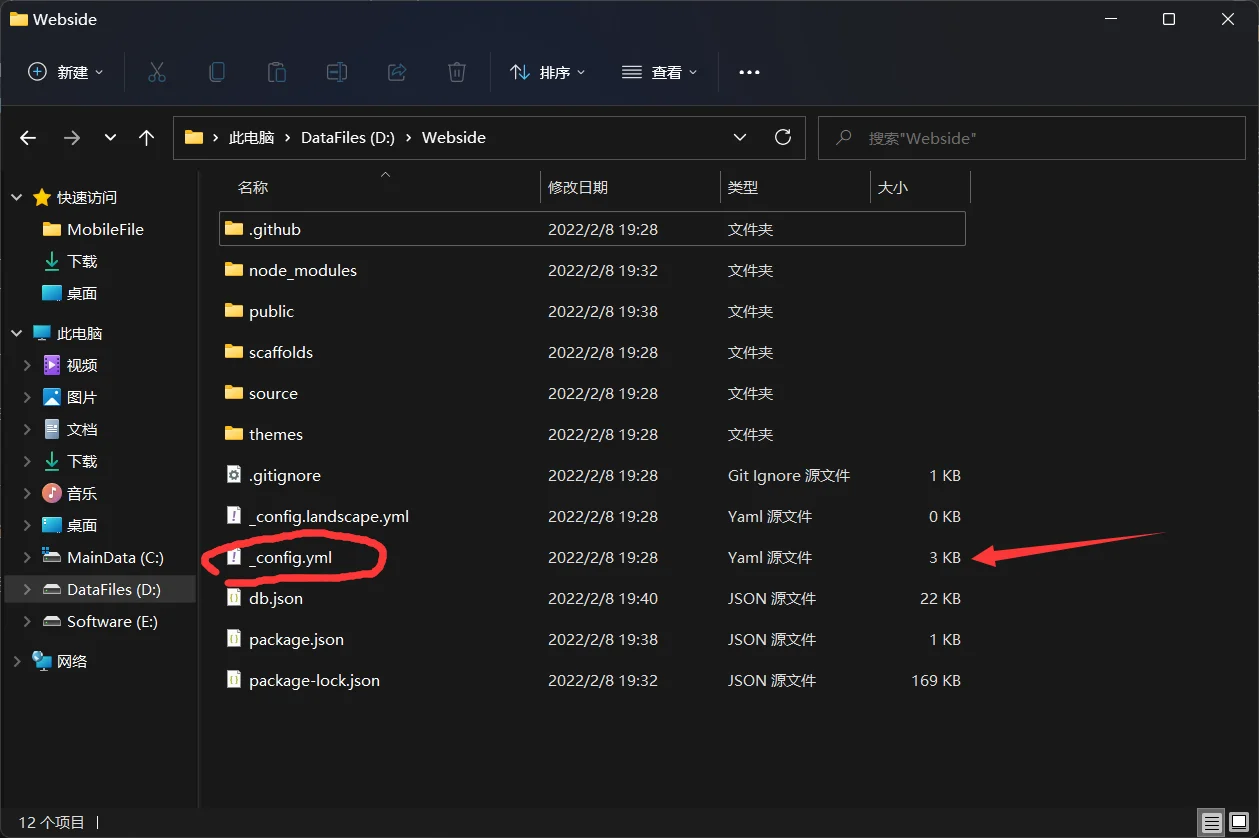Click the Share icon in toolbar

pos(397,72)
